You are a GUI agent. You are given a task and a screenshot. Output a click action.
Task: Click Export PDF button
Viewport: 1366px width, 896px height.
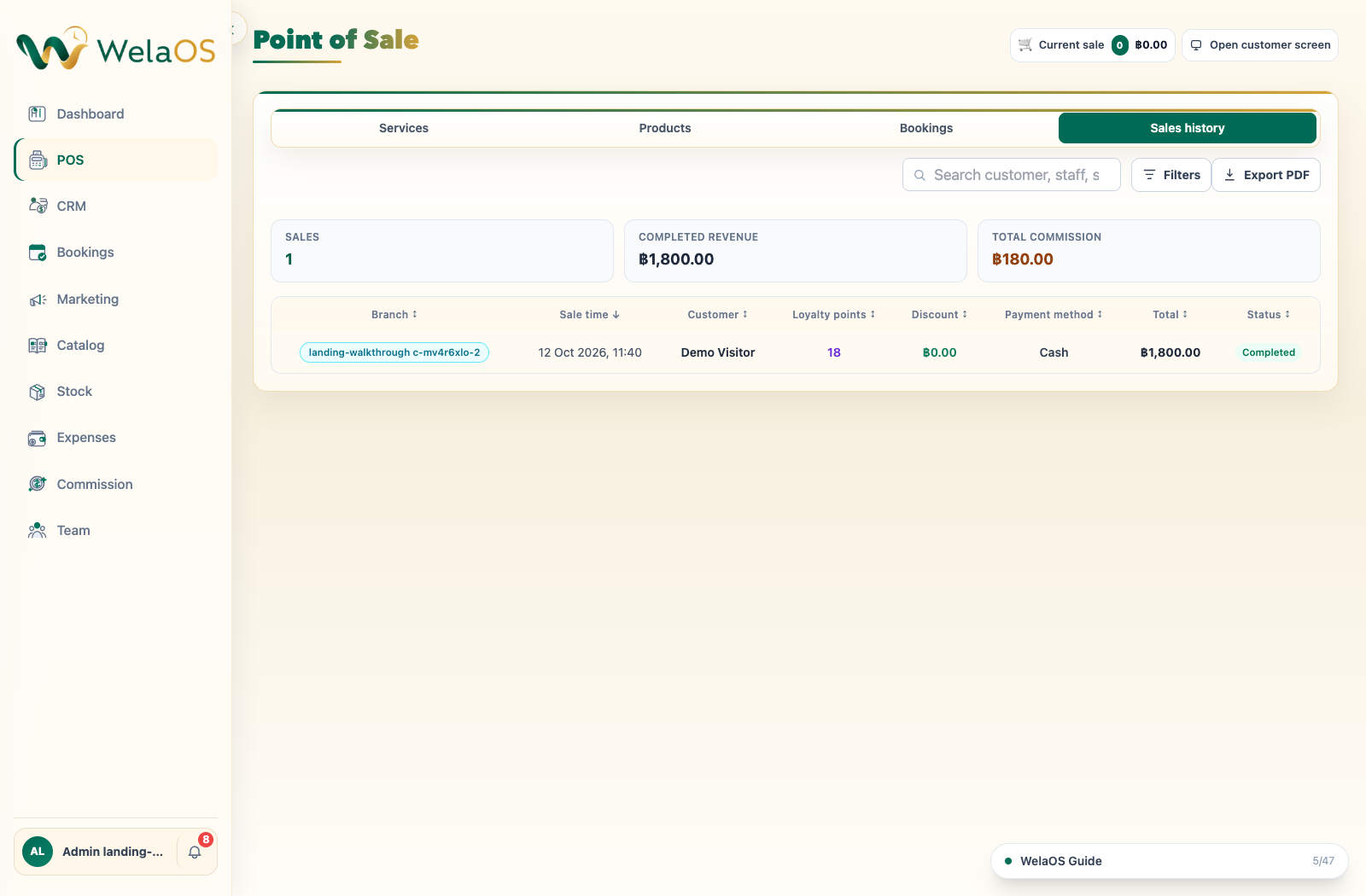pyautogui.click(x=1266, y=175)
